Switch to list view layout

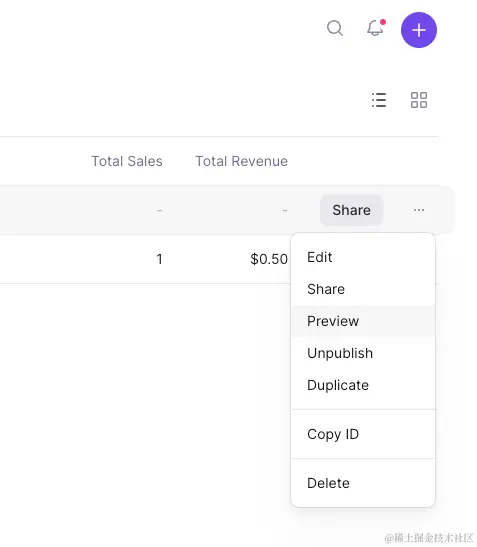(x=379, y=100)
